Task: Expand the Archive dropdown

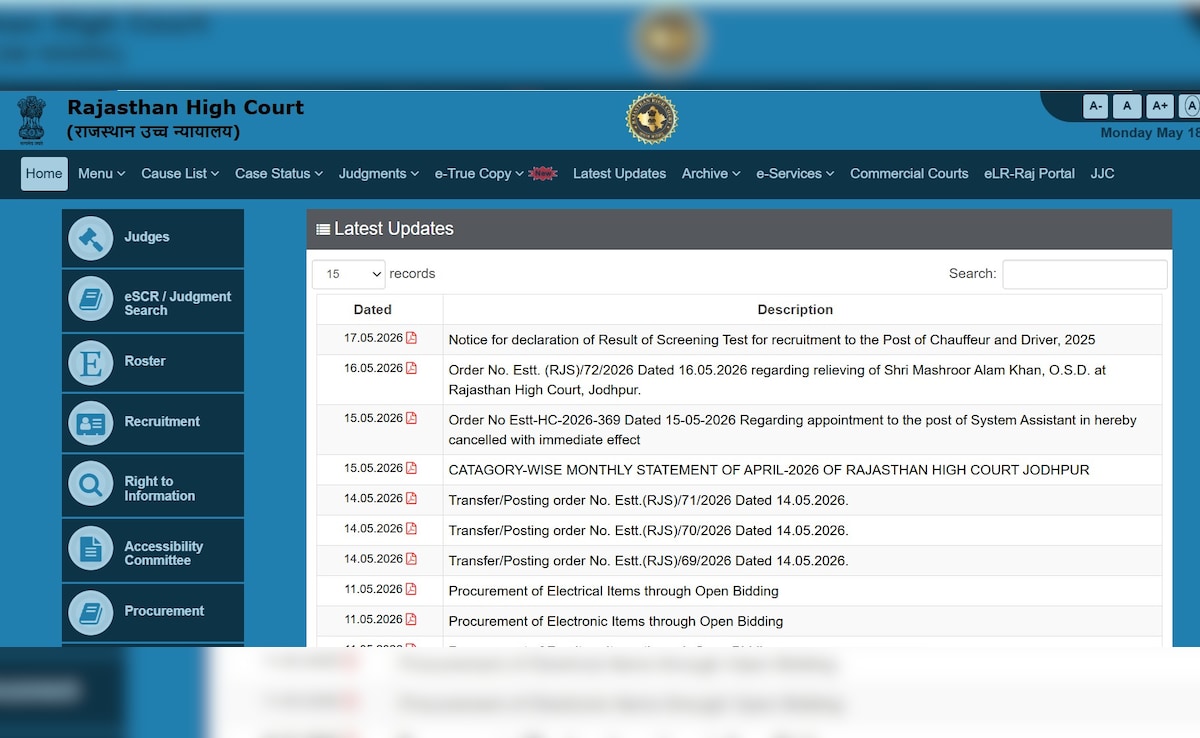Action: tap(711, 173)
